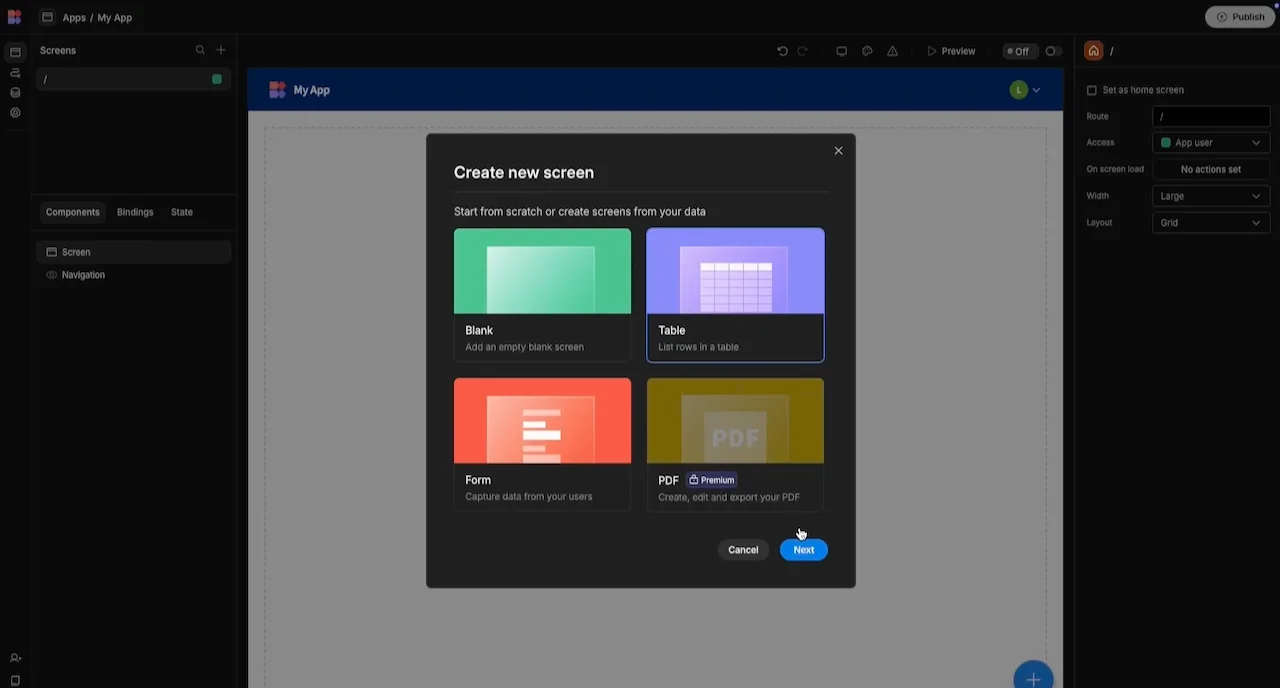
Task: Click the undo arrow in toolbar
Action: (x=782, y=51)
